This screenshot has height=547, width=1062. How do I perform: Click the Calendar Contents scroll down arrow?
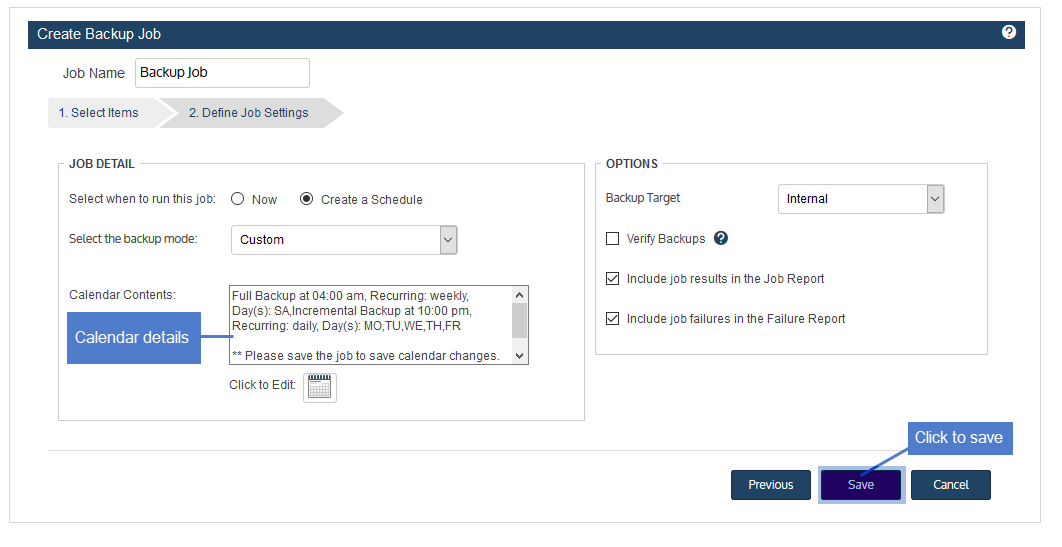tap(519, 355)
